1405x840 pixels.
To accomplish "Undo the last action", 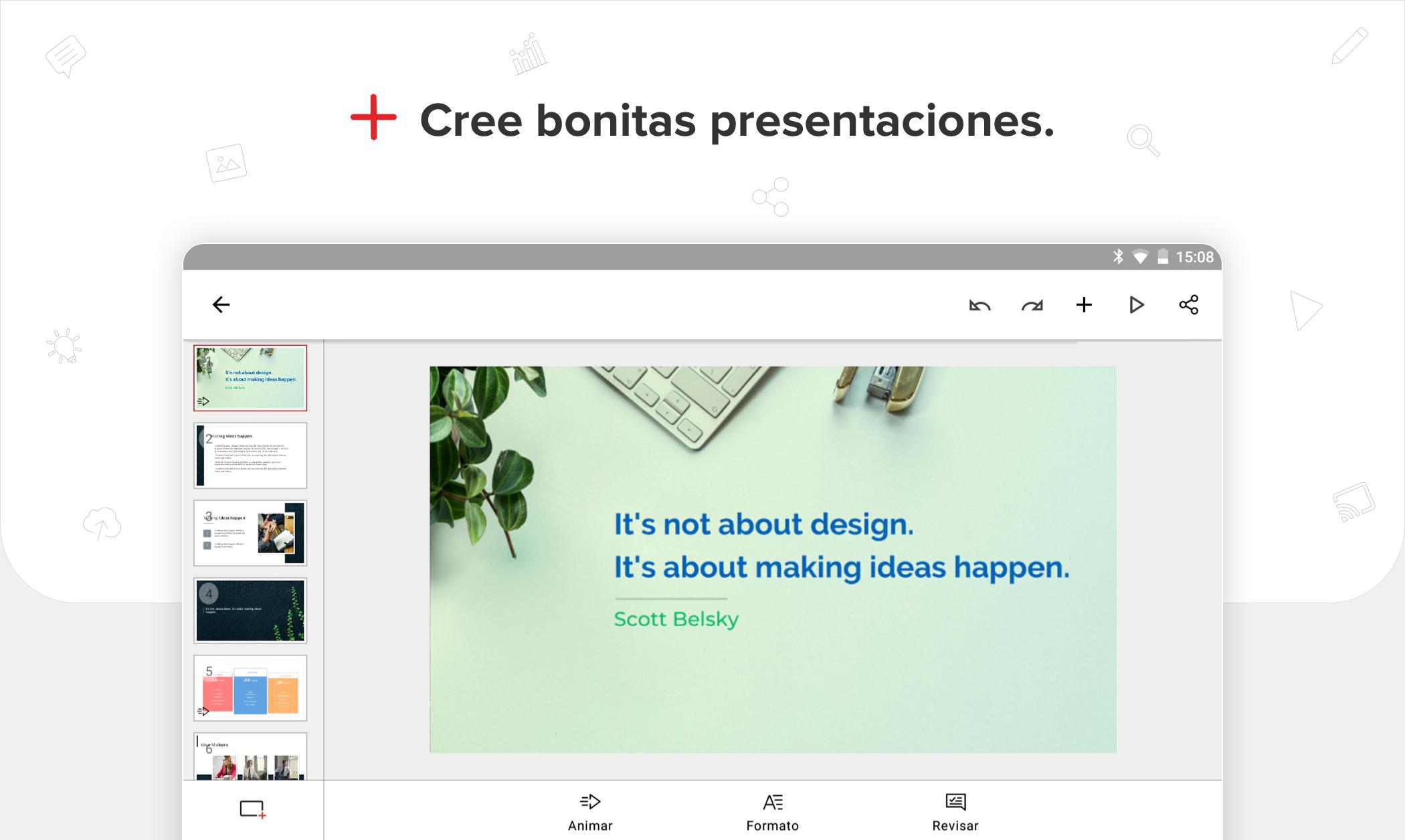I will [x=979, y=306].
